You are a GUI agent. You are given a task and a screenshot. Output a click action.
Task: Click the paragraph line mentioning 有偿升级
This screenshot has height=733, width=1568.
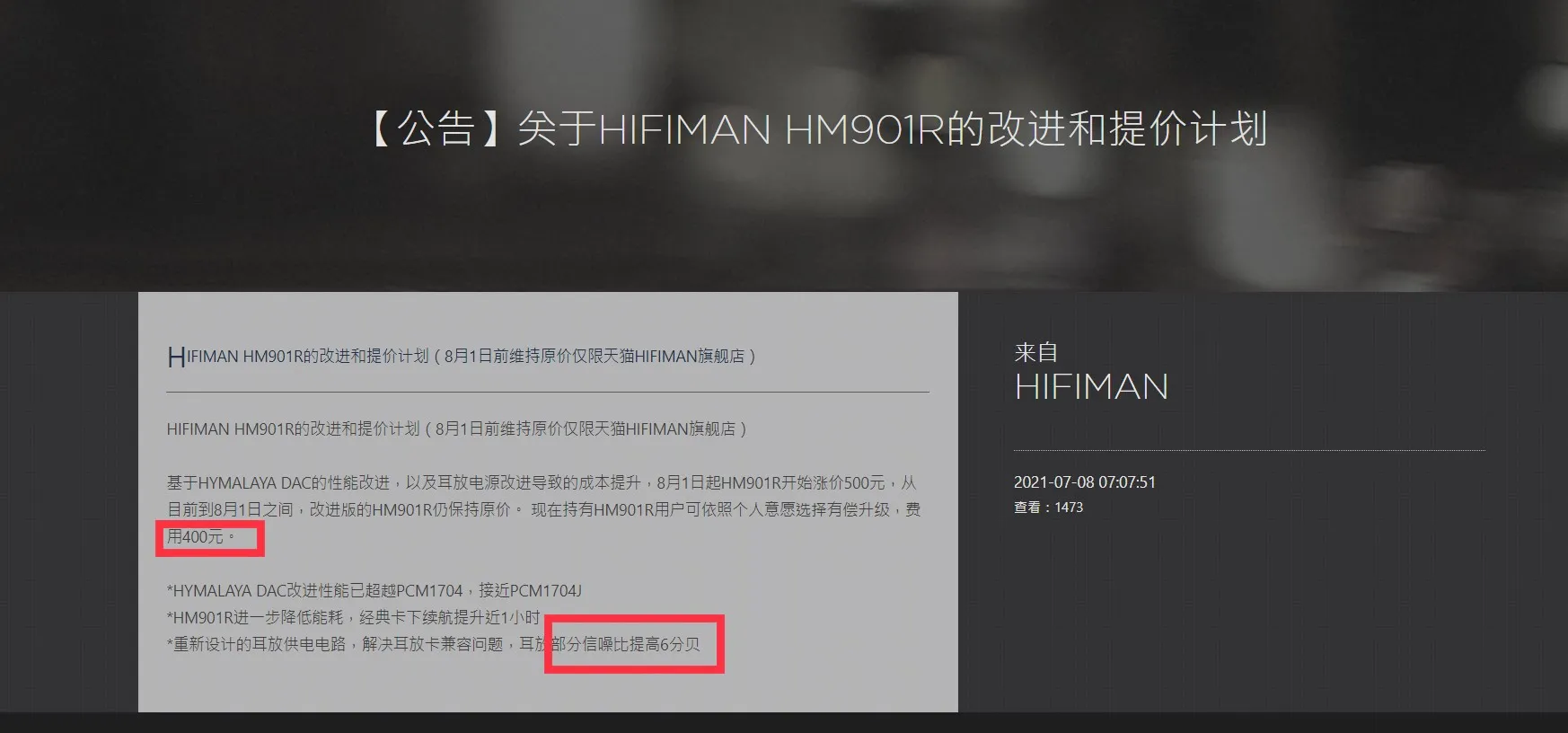[543, 510]
